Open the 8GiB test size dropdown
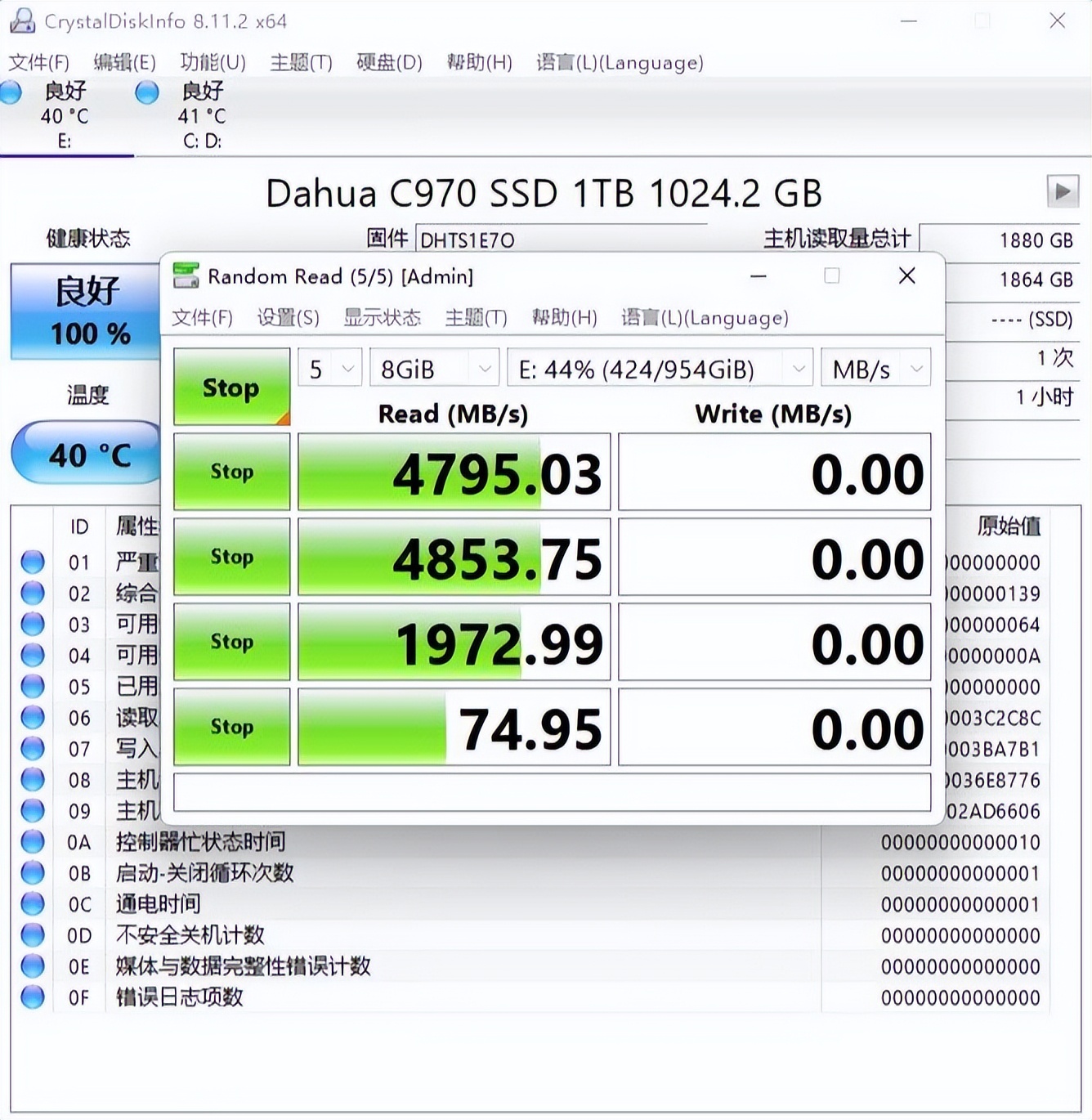 433,368
